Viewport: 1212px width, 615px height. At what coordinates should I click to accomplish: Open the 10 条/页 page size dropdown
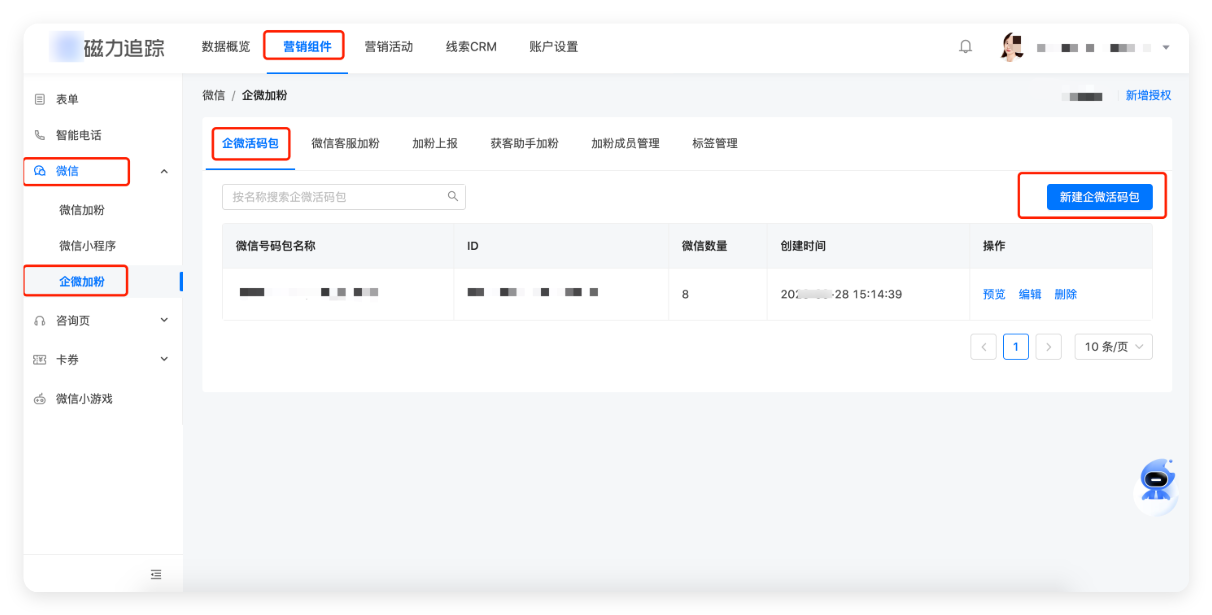(x=1113, y=346)
